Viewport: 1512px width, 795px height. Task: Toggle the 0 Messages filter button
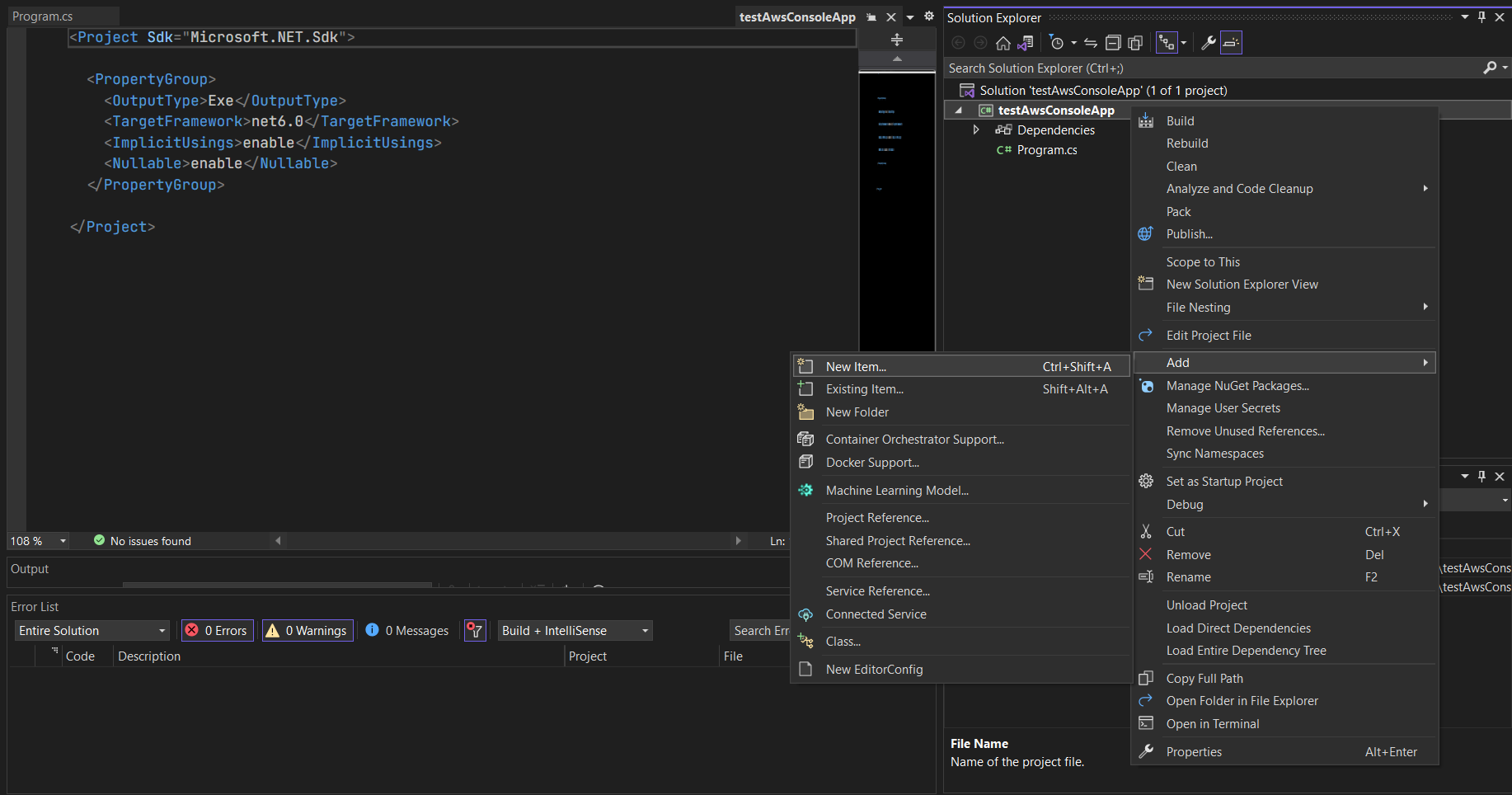[407, 631]
